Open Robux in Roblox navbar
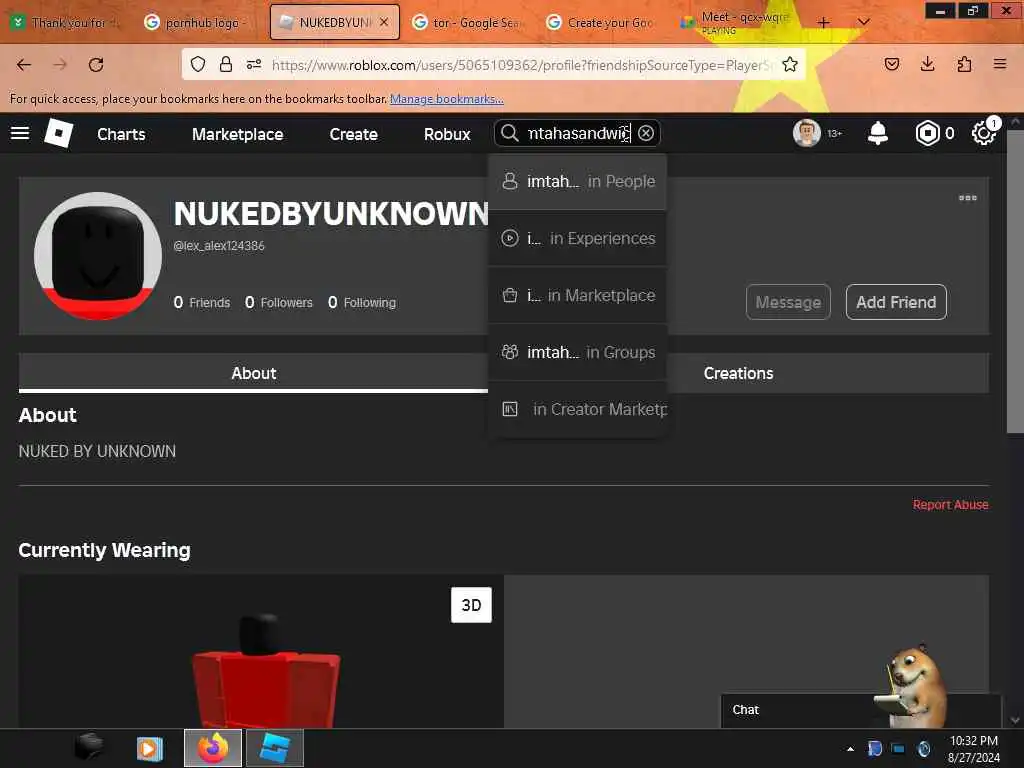 (447, 134)
